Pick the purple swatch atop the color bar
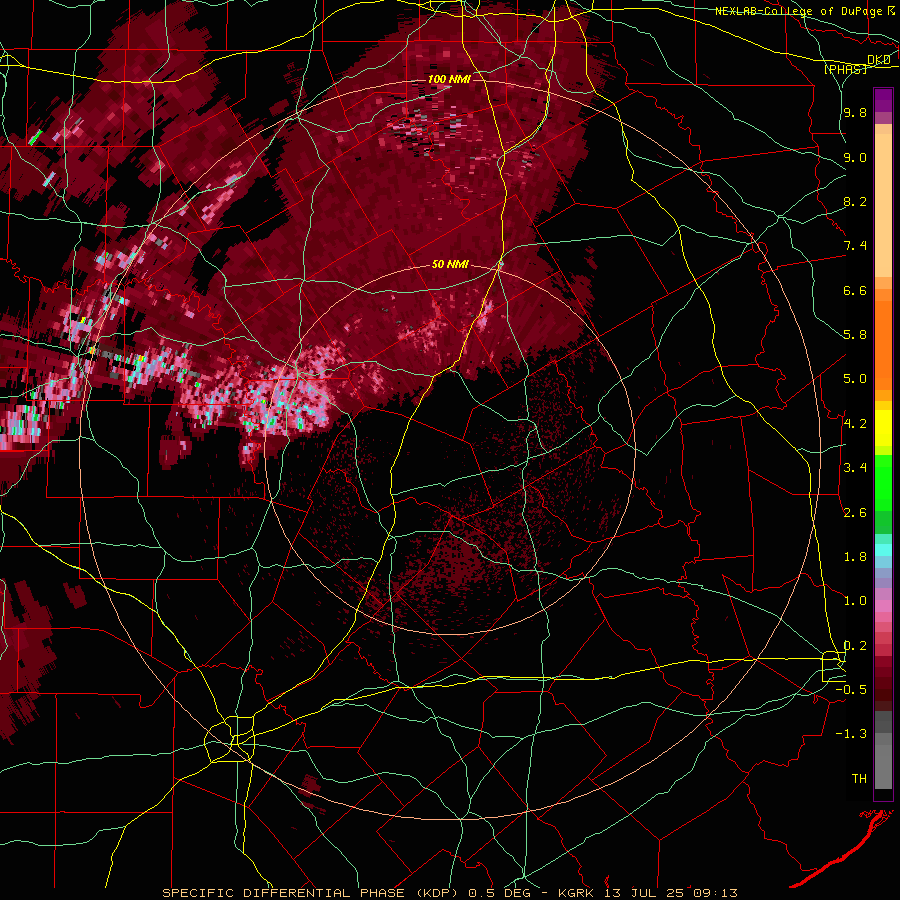The image size is (900, 900). pyautogui.click(x=883, y=100)
